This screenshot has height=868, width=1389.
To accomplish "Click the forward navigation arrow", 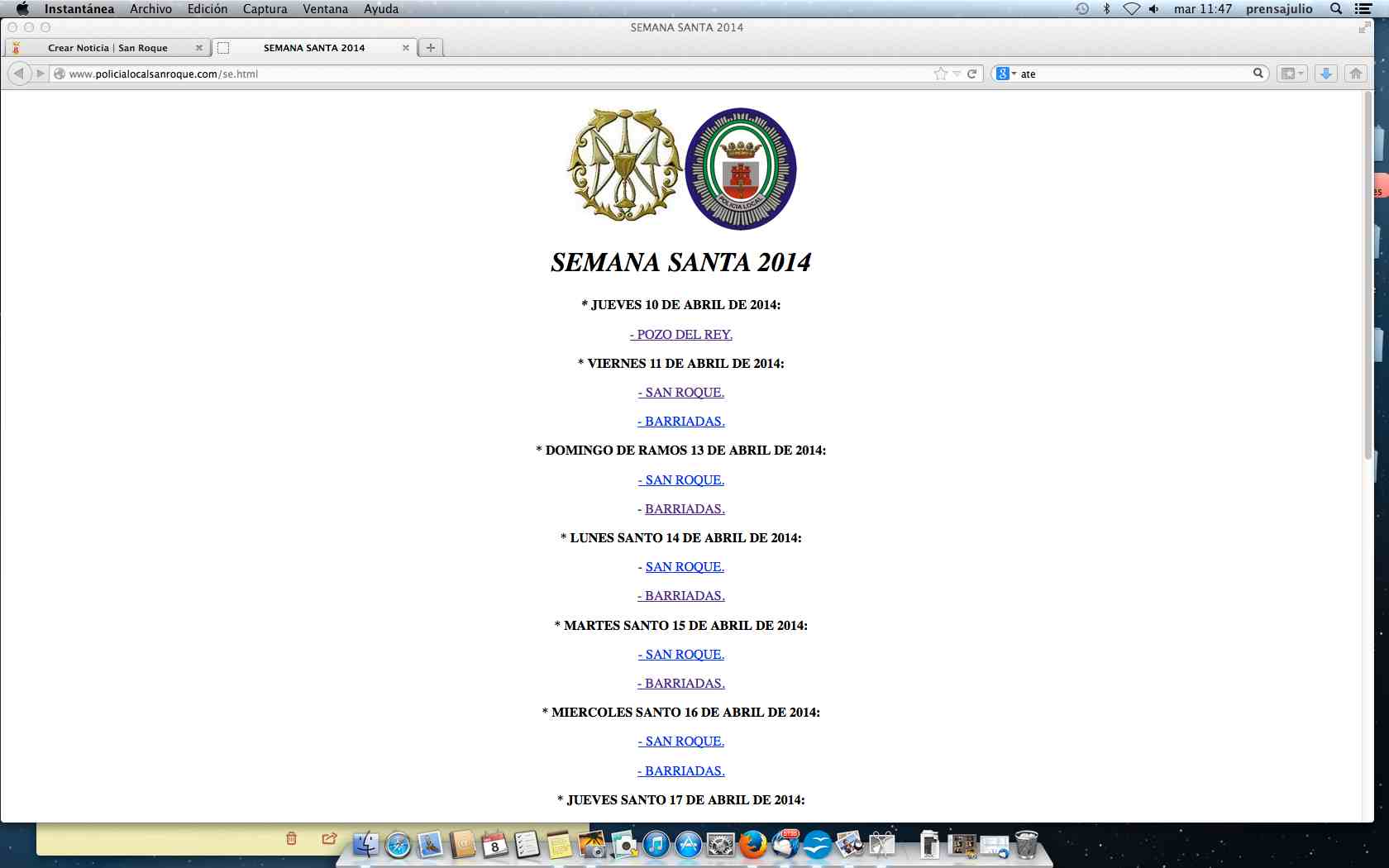I will 40,74.
